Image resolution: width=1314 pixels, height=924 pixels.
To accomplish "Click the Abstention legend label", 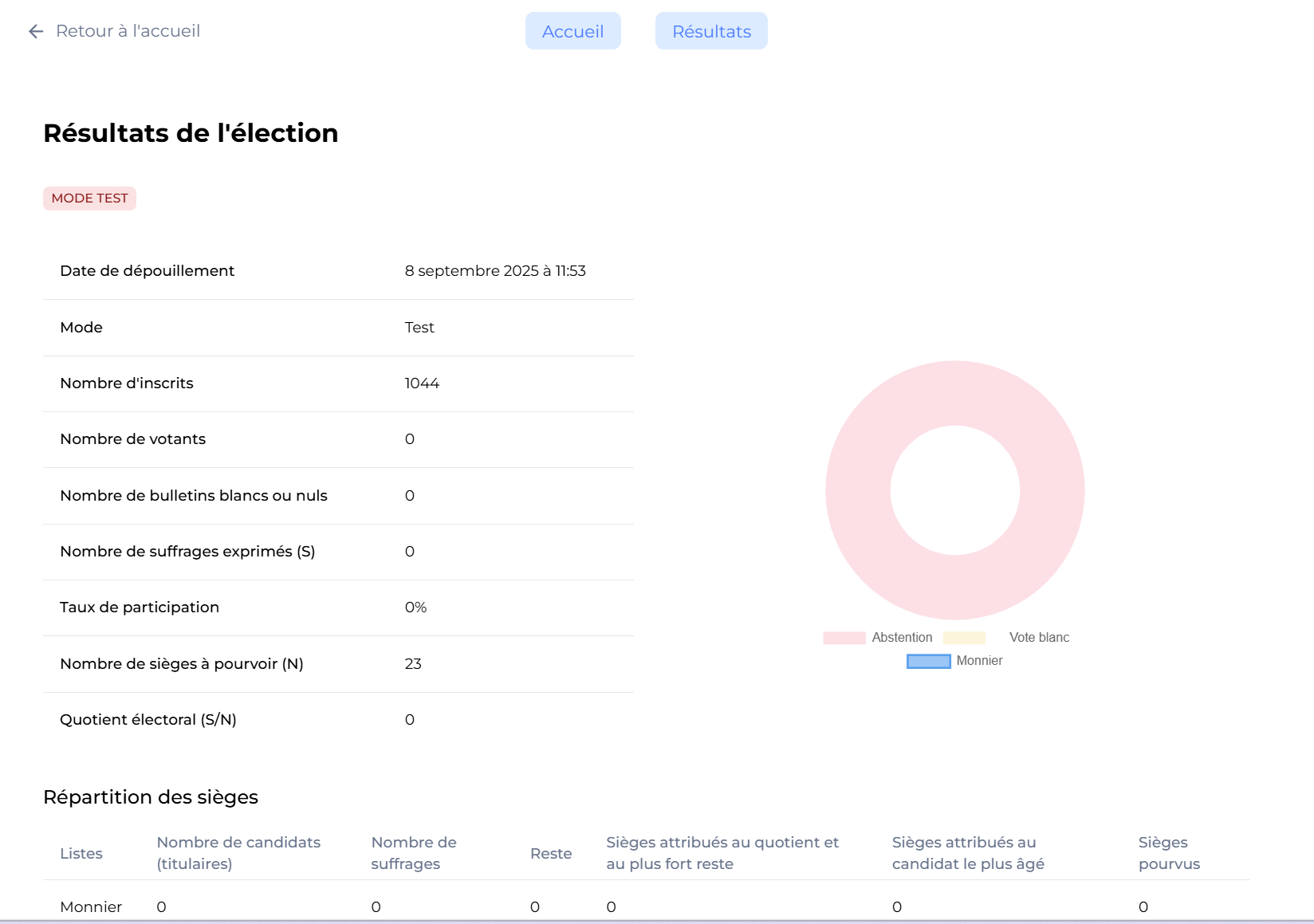I will [x=902, y=638].
